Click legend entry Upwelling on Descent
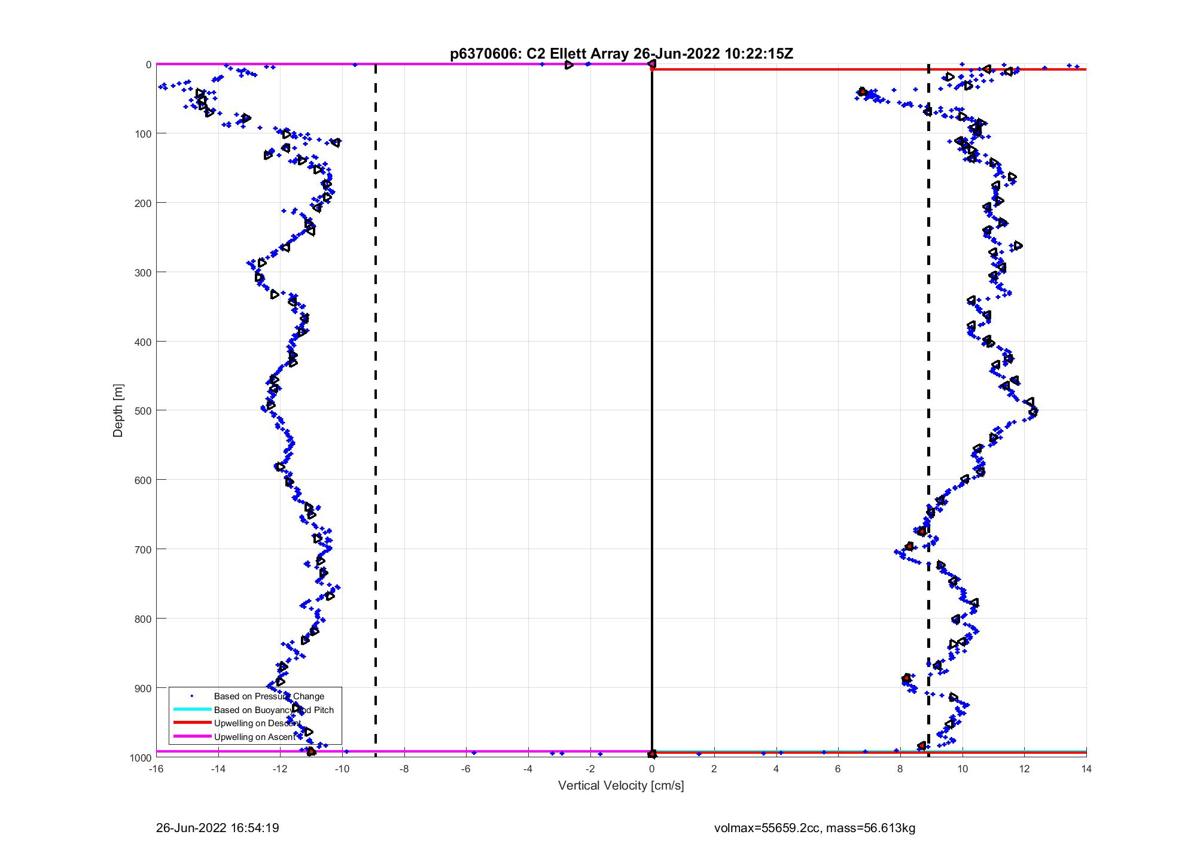Viewport: 1200px width, 851px height. 257,723
